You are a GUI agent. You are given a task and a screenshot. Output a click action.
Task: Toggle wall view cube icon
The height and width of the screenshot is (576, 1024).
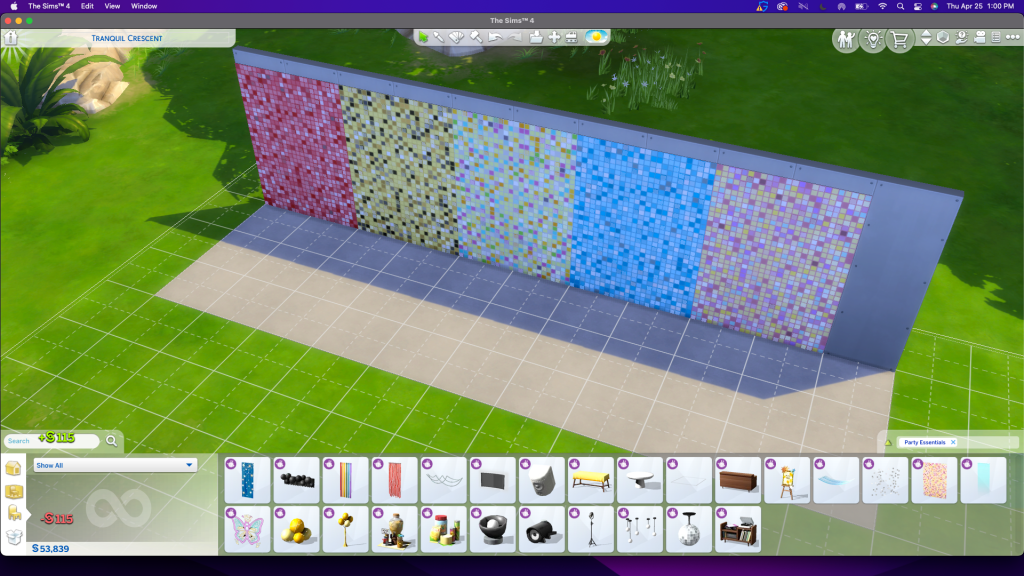coord(943,38)
